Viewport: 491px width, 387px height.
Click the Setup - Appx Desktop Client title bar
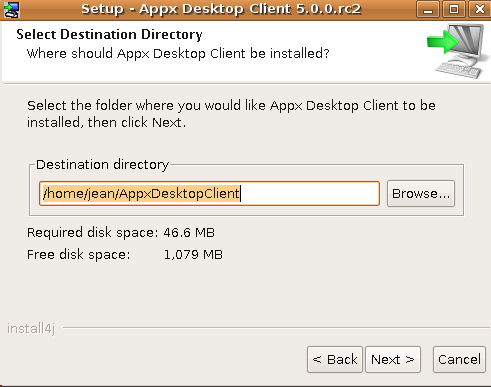[221, 9]
